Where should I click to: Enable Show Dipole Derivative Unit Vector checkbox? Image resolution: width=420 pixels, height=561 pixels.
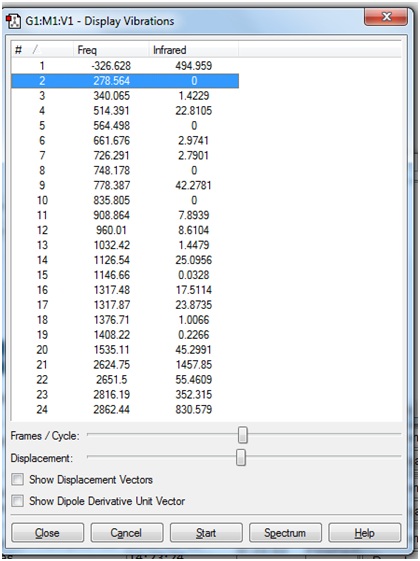17,501
